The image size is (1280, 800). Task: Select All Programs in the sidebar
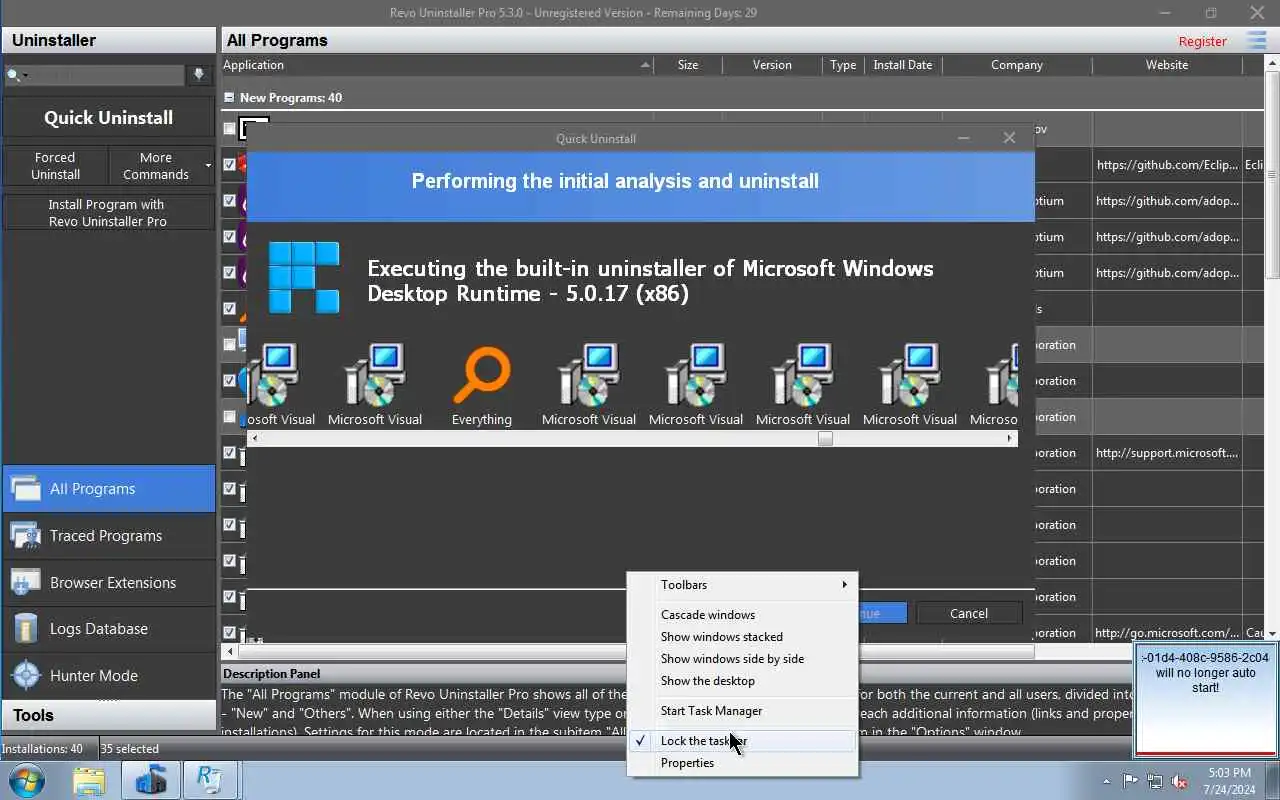tap(108, 489)
